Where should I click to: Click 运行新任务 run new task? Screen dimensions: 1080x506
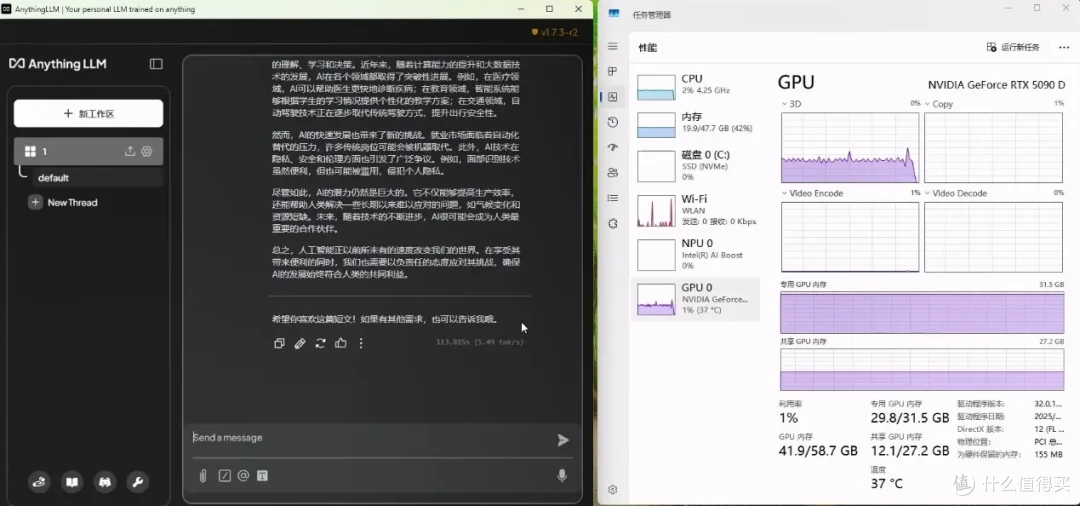pos(1013,48)
